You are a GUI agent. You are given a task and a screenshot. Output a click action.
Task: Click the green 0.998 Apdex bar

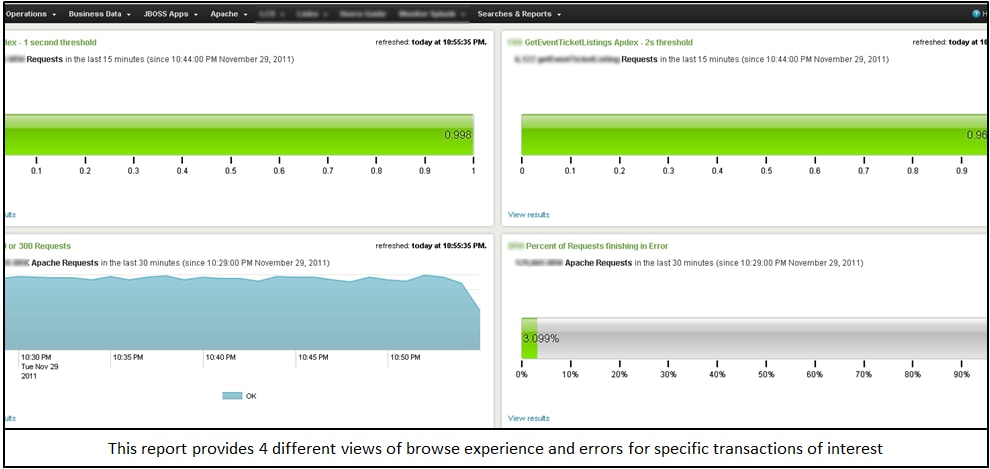coord(238,135)
